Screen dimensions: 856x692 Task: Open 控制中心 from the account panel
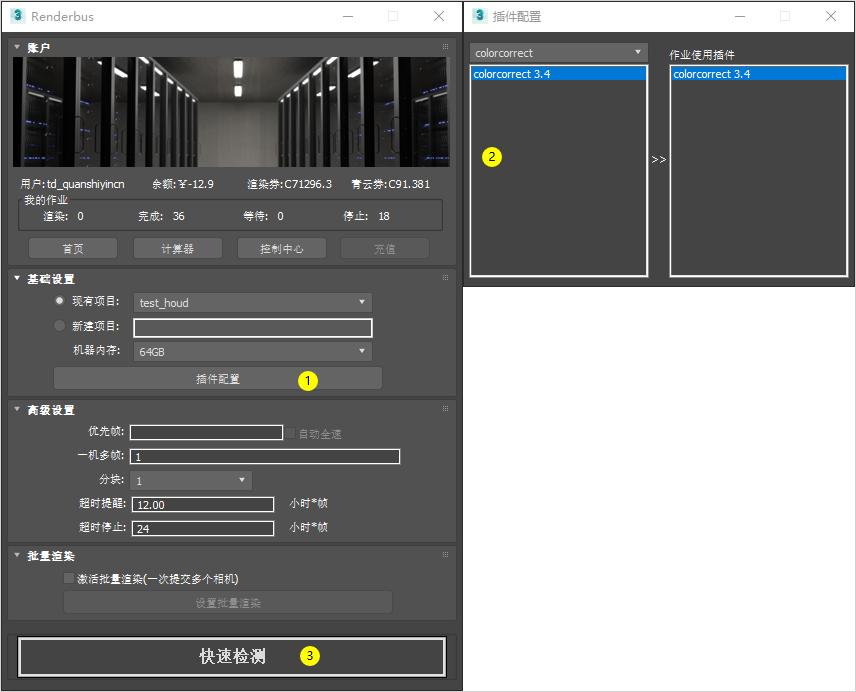point(281,249)
